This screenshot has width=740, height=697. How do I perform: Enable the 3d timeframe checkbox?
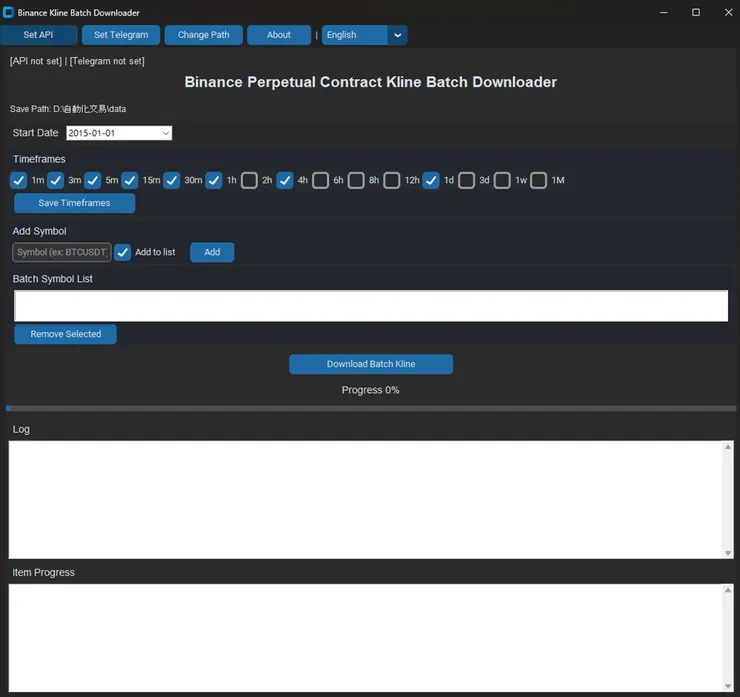(x=466, y=180)
